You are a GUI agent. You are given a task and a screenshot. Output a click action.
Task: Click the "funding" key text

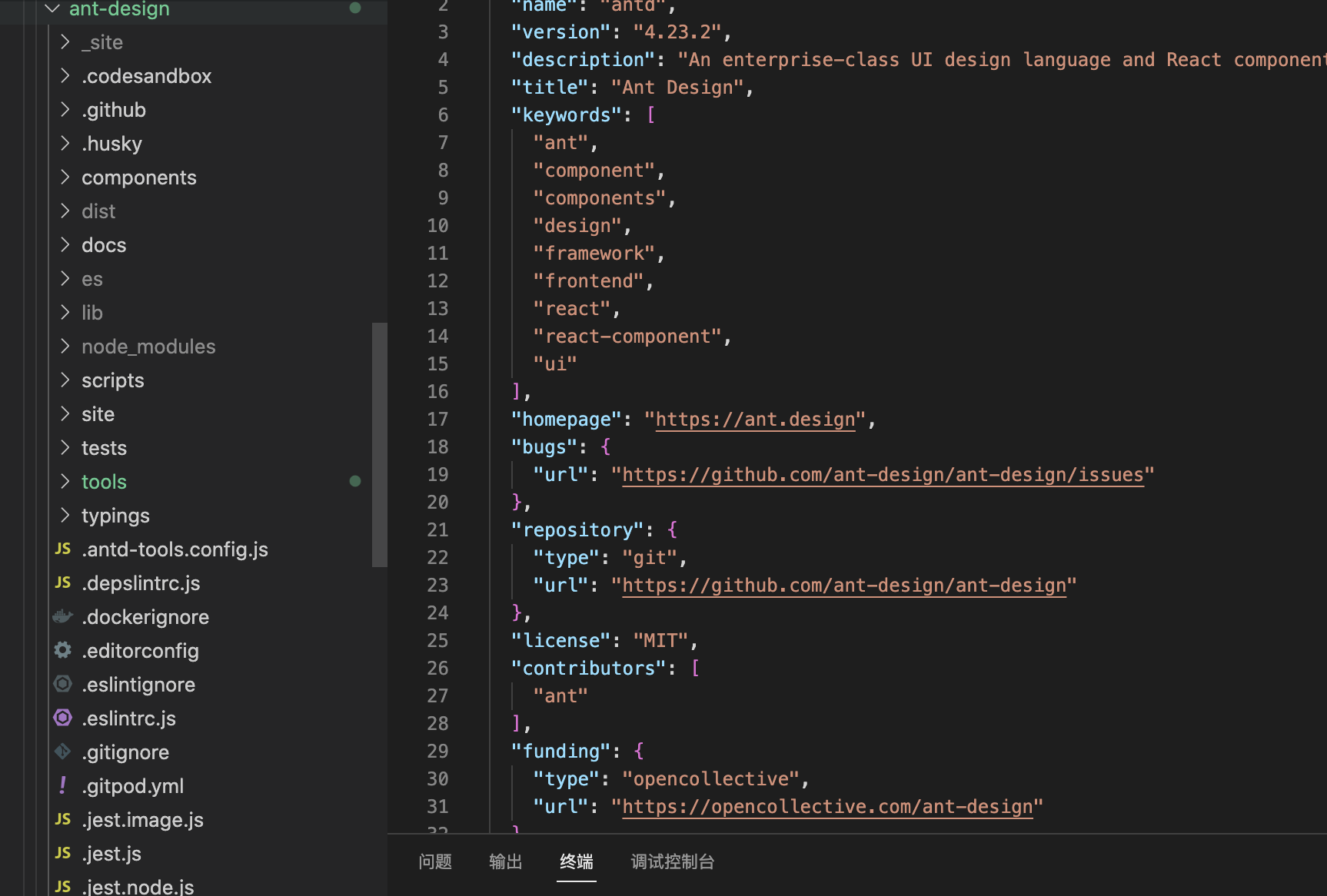[560, 752]
